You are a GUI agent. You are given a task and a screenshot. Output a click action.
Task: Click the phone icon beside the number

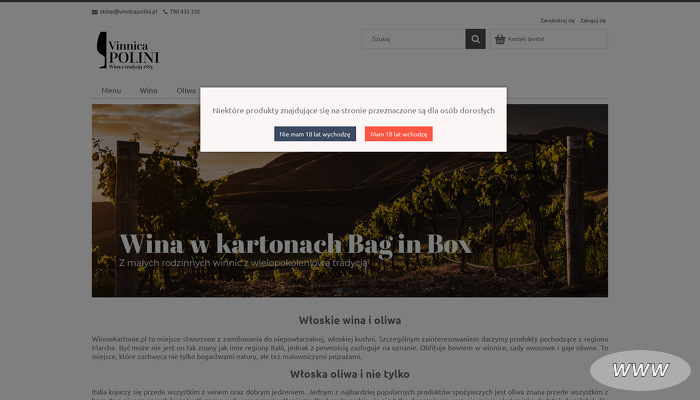tap(165, 12)
